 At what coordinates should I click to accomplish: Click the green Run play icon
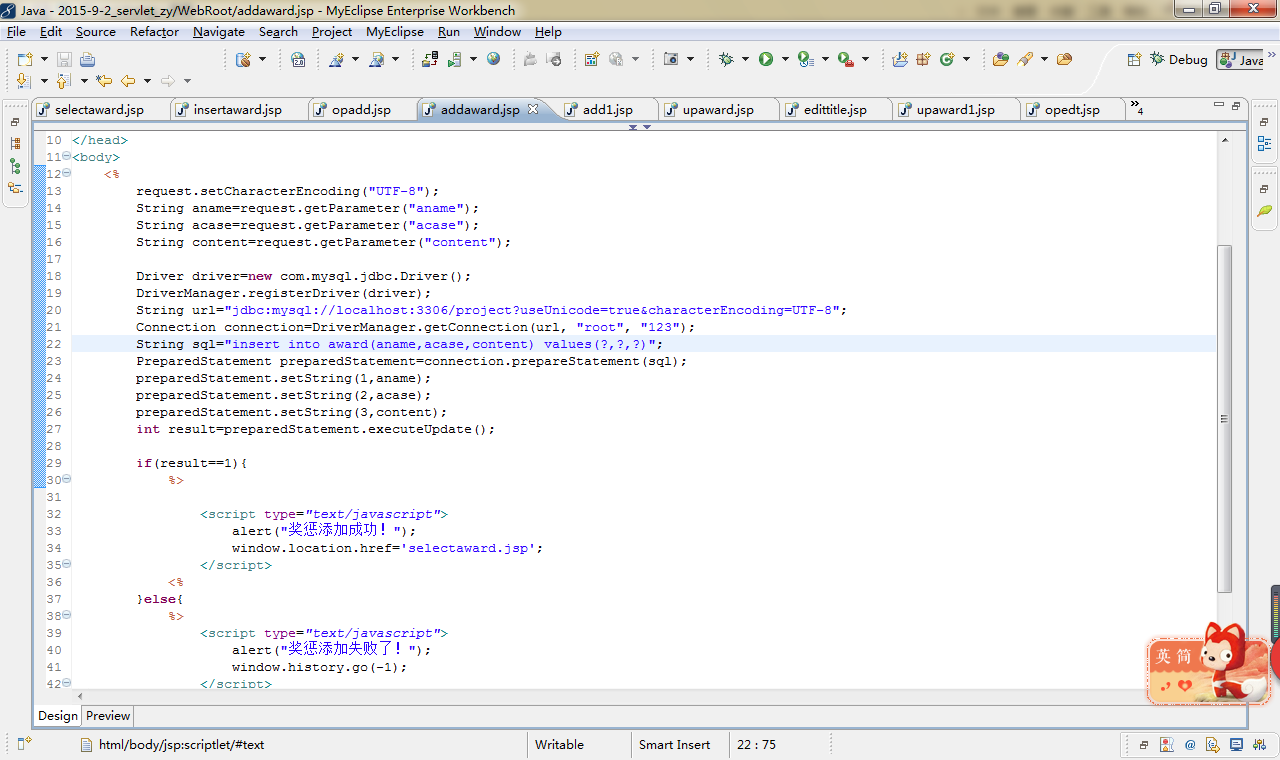coord(766,59)
